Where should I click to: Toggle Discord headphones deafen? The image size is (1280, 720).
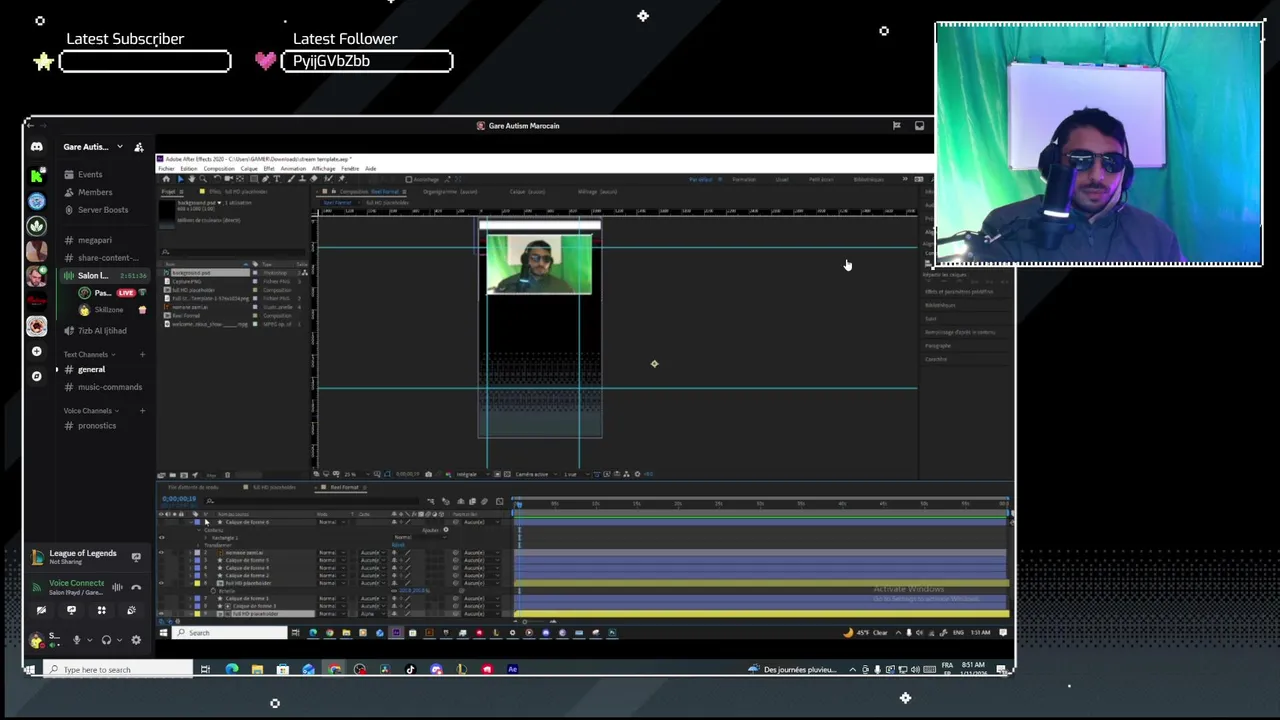[x=106, y=640]
